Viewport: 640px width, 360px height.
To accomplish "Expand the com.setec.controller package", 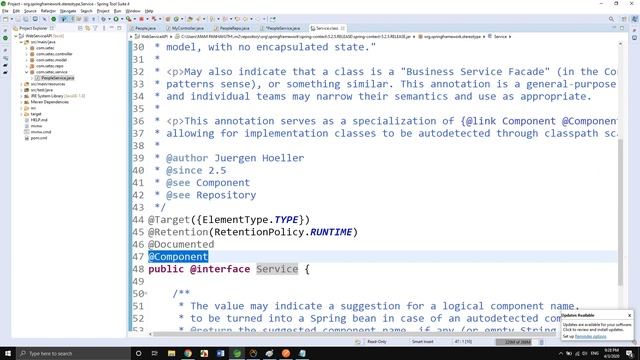I will pos(27,54).
